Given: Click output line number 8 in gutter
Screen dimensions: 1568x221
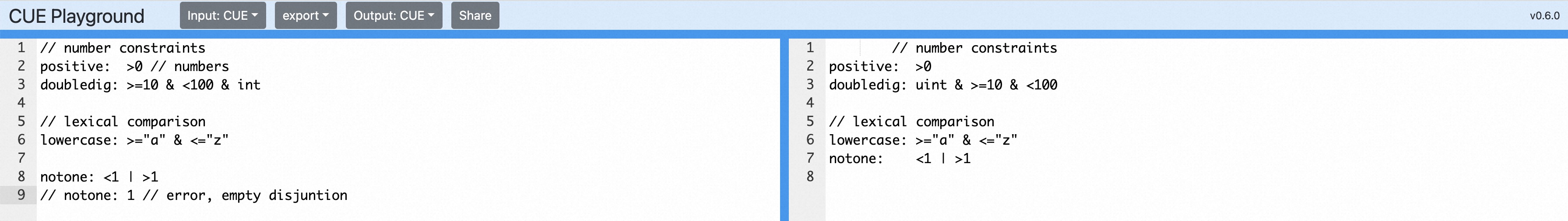Looking at the screenshot, I should point(809,176).
